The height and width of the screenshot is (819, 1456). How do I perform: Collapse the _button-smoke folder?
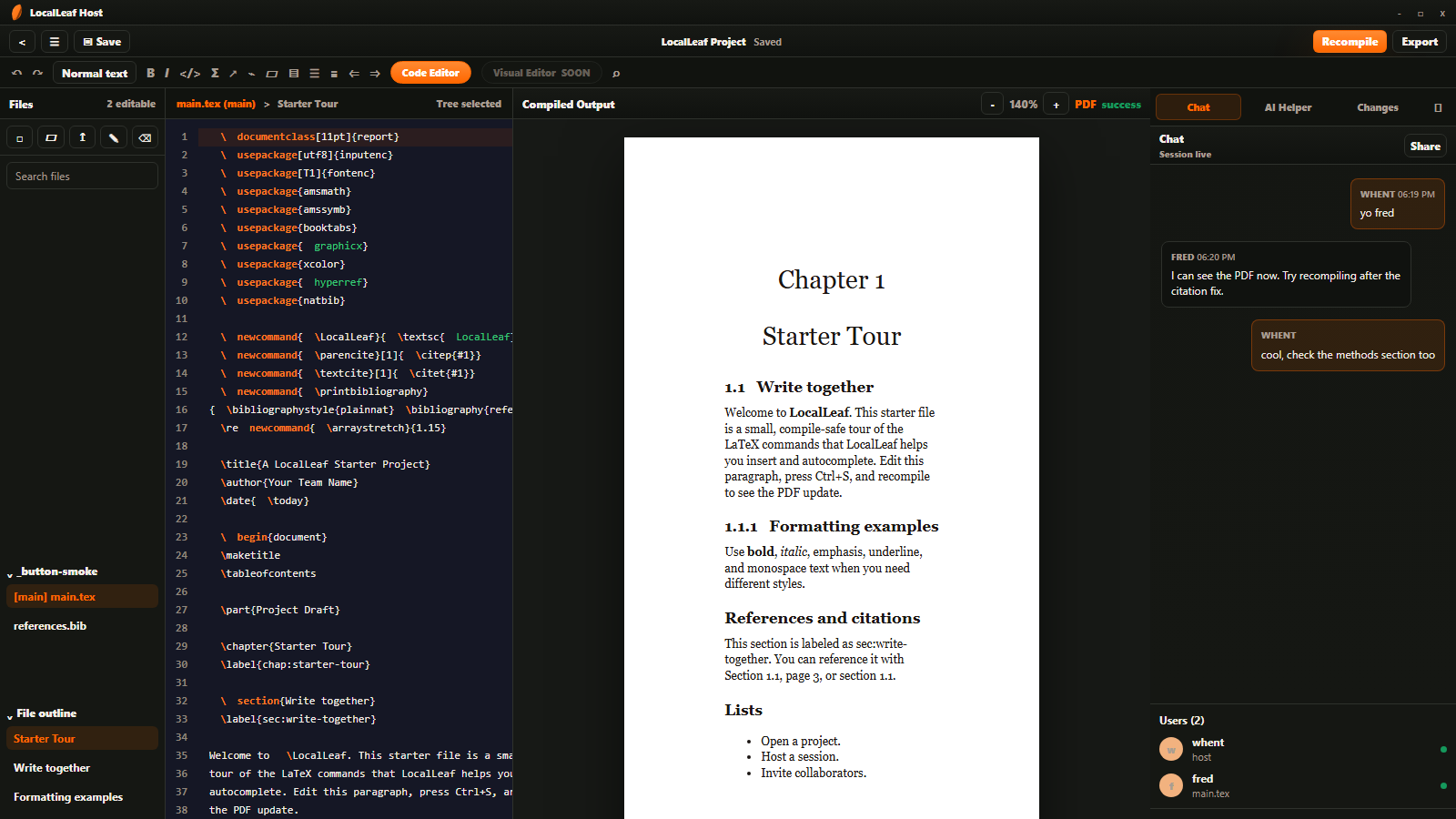tap(55, 571)
